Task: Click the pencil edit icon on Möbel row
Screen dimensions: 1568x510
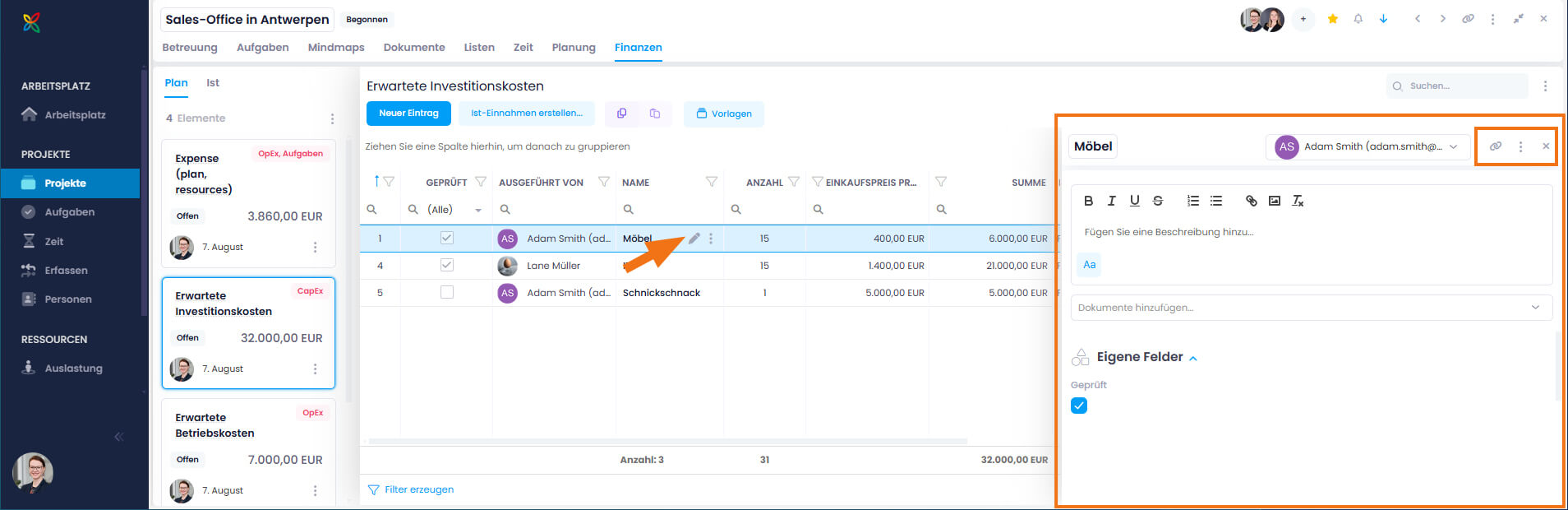Action: [694, 239]
